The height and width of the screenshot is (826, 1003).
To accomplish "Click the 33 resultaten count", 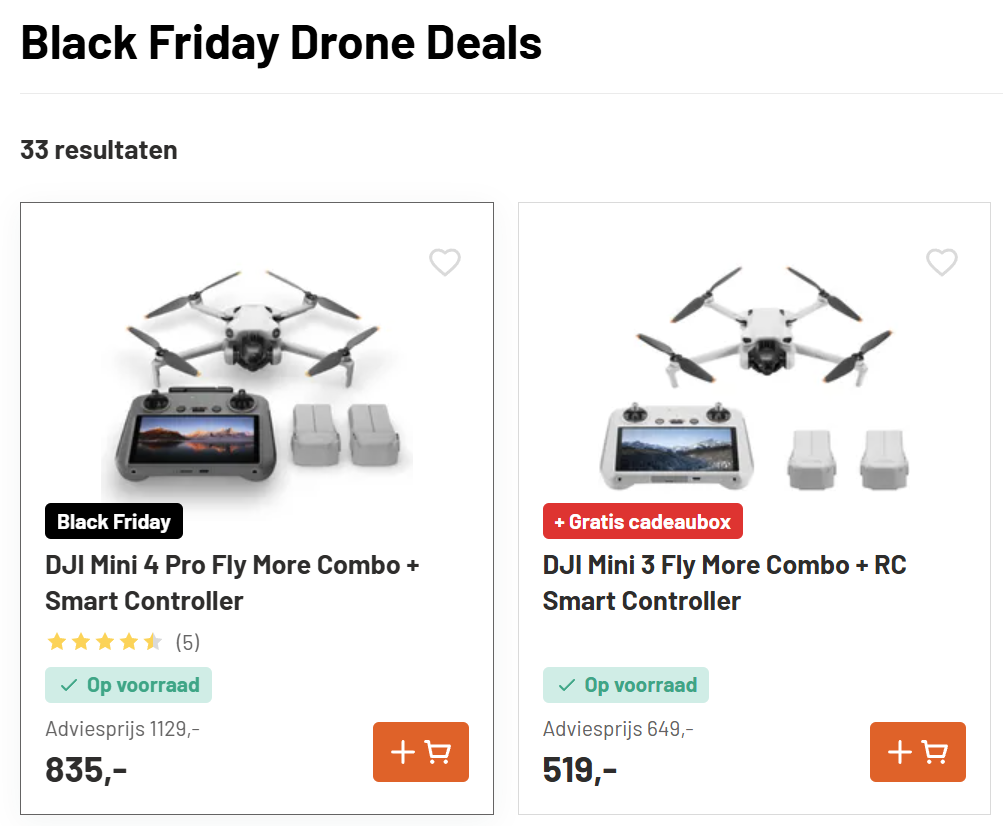I will point(99,150).
